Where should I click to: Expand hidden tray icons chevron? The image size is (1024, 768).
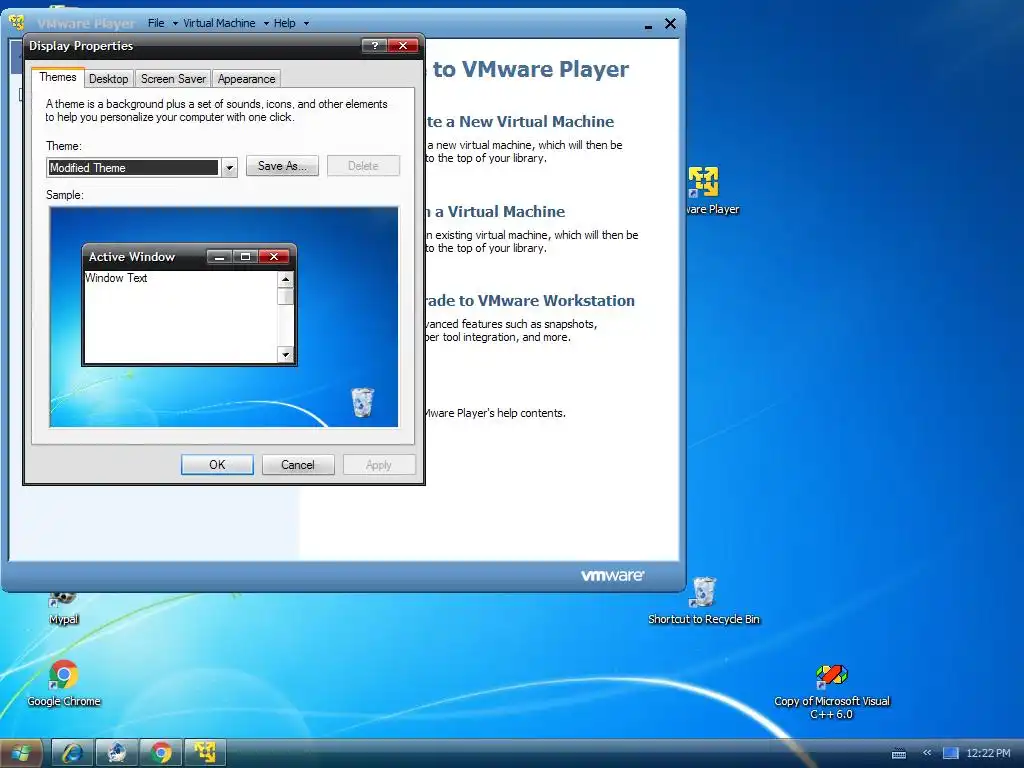(927, 753)
